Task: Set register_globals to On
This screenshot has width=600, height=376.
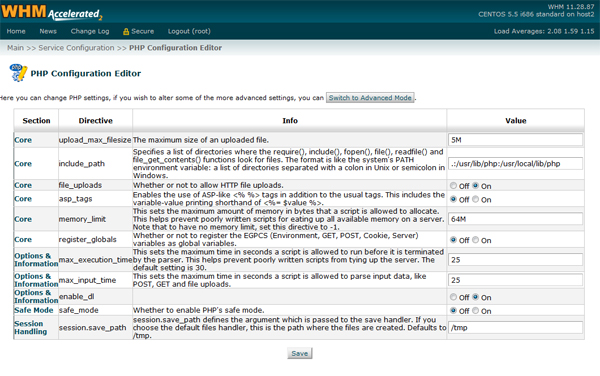Action: point(475,240)
